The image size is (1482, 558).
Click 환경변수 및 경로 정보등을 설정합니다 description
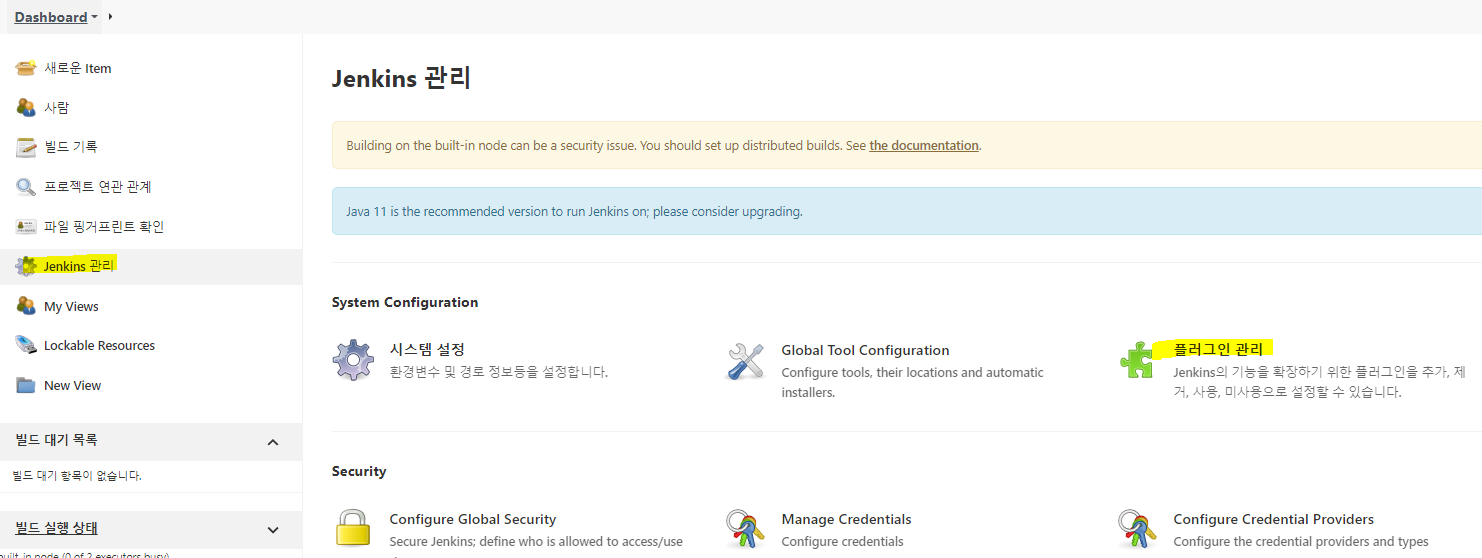(x=499, y=372)
